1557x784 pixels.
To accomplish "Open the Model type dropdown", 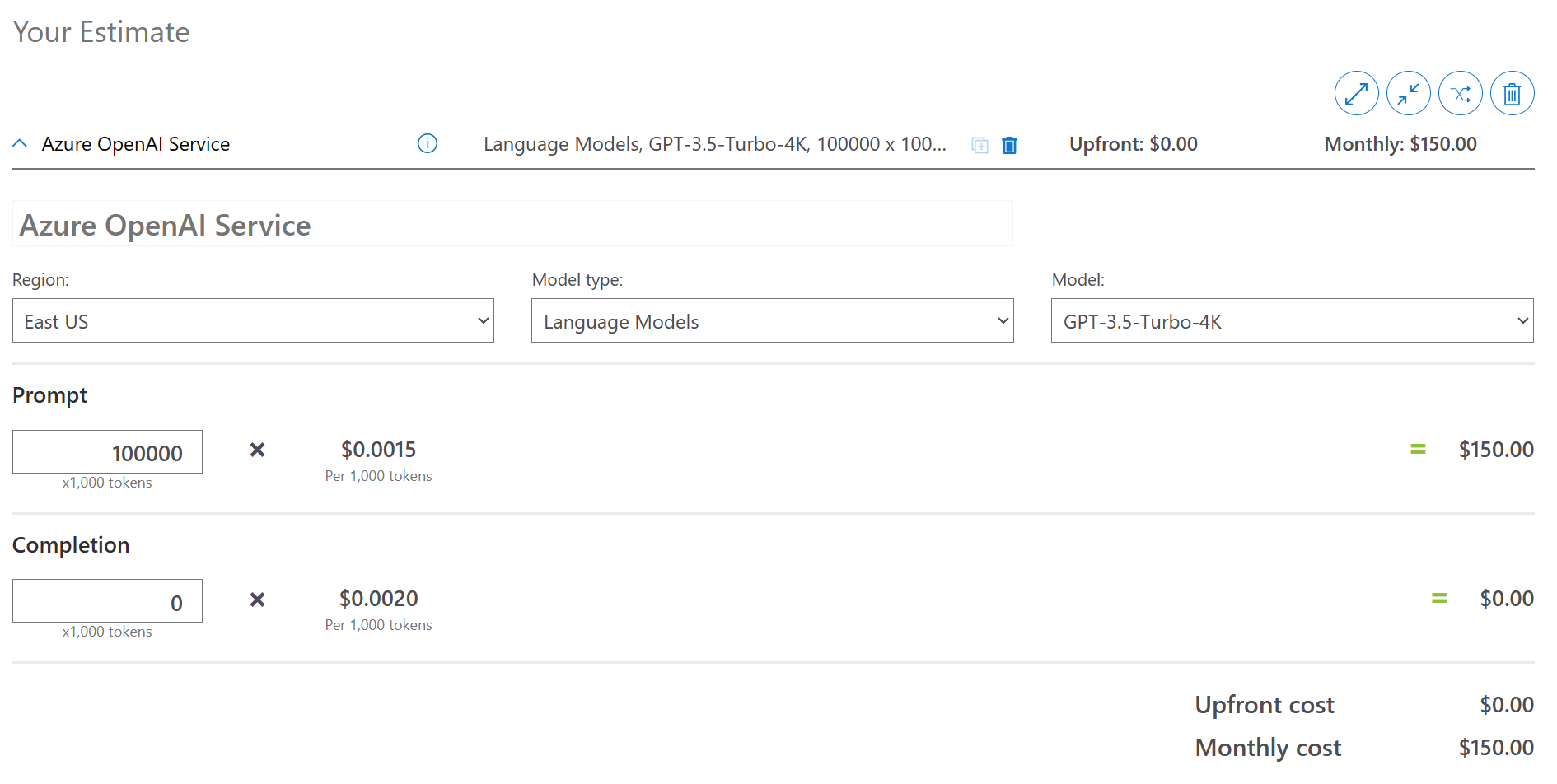I will coord(773,320).
